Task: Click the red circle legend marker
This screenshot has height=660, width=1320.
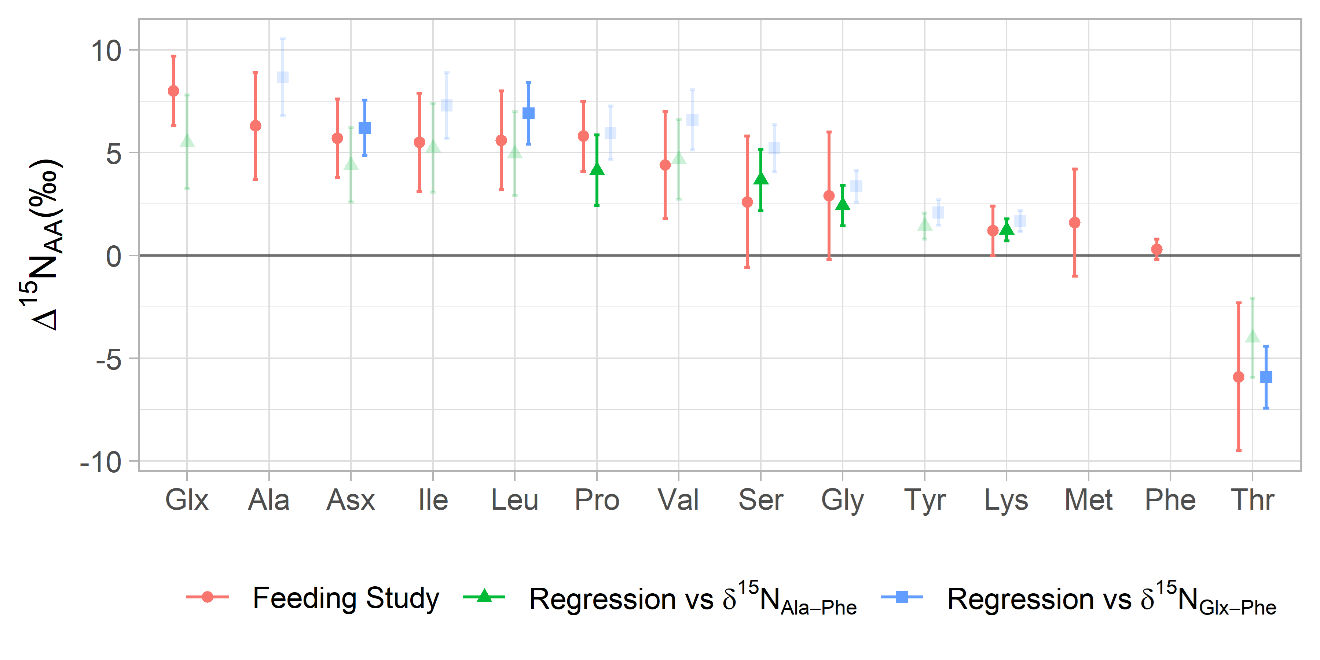Action: (x=208, y=597)
